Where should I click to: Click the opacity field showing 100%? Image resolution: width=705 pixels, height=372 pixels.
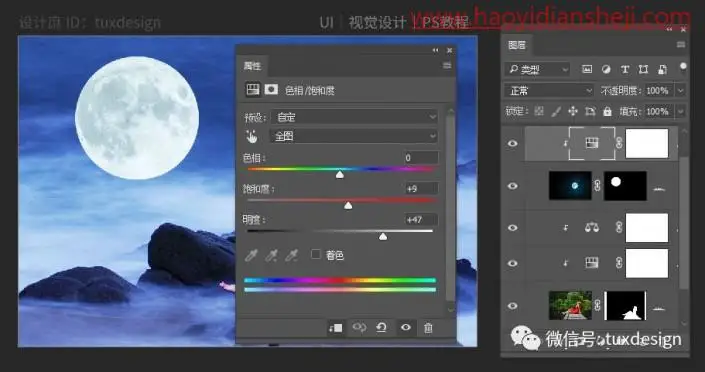click(x=659, y=90)
